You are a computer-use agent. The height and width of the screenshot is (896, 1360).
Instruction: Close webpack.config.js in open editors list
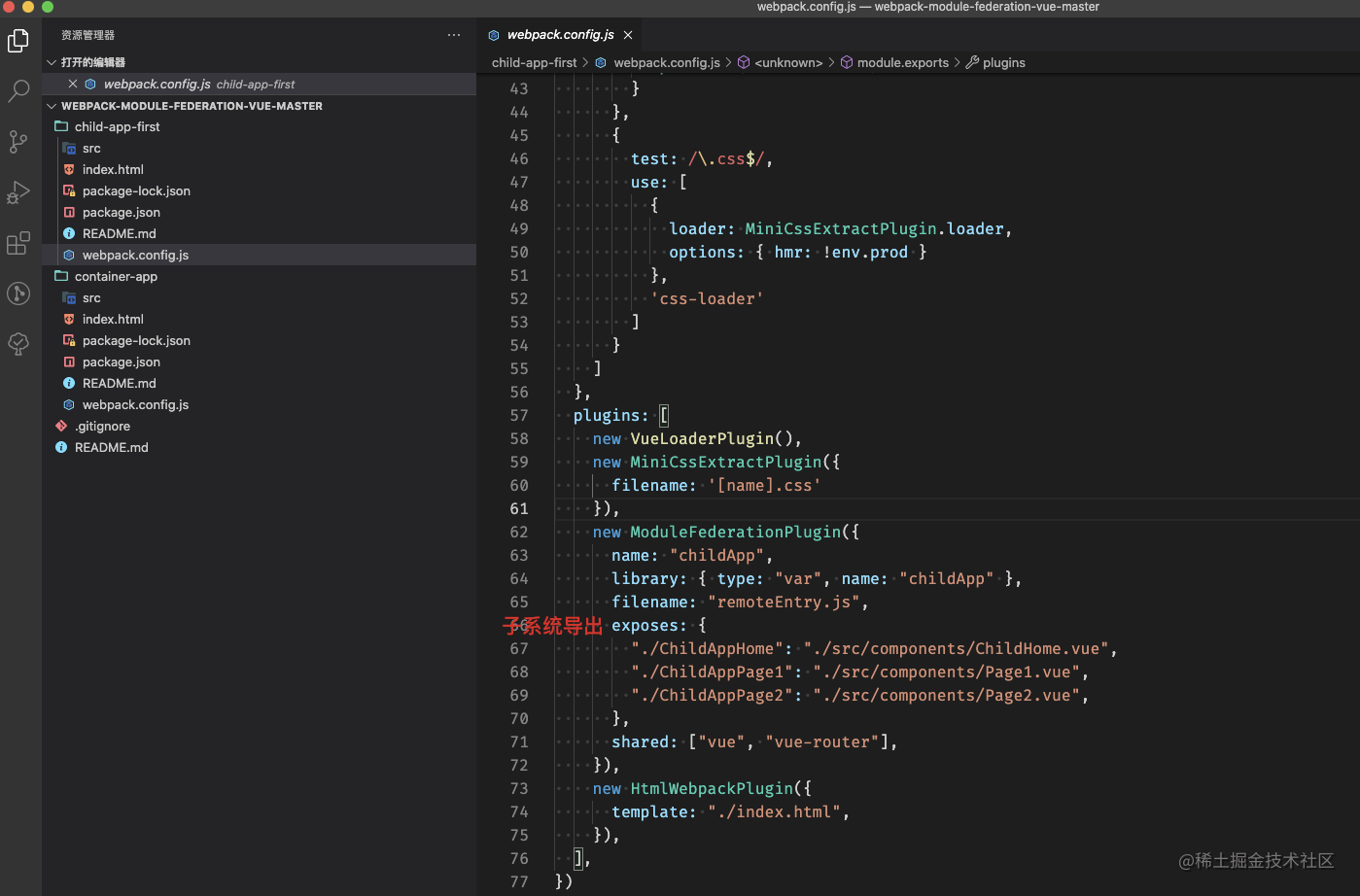tap(73, 84)
